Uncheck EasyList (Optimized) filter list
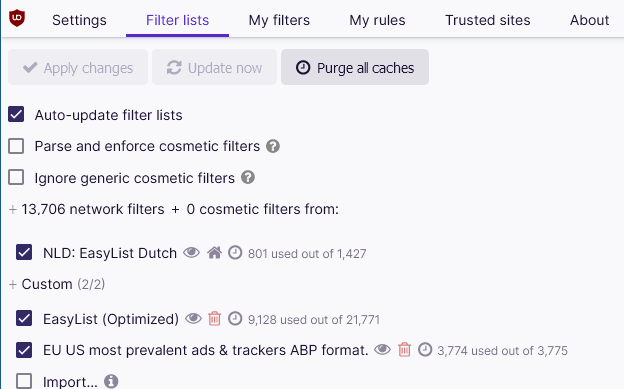624x389 pixels. coord(24,319)
